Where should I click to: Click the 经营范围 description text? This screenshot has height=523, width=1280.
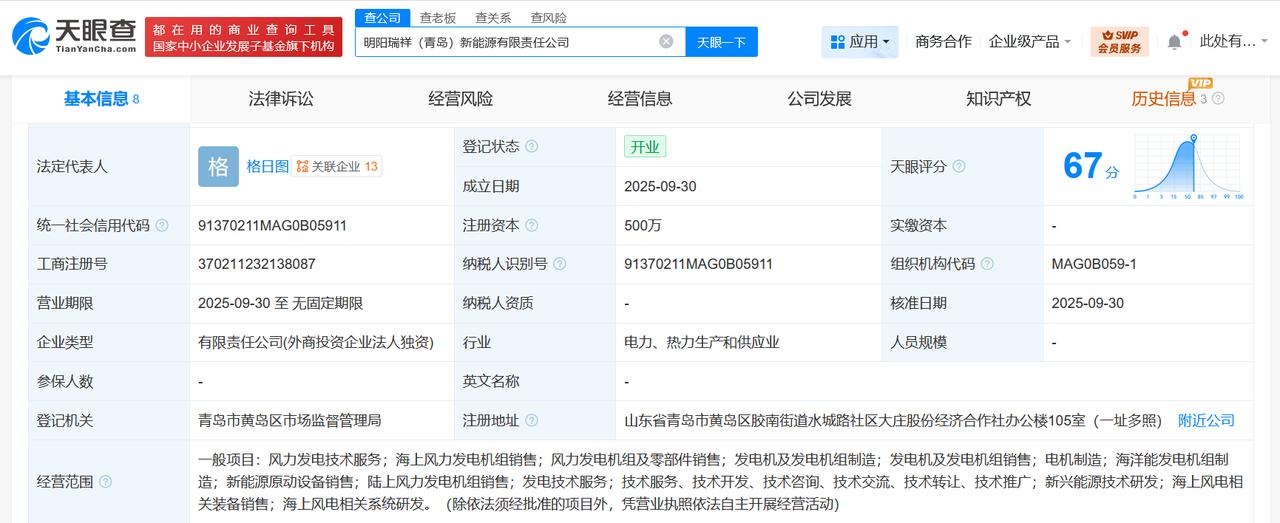(720, 482)
